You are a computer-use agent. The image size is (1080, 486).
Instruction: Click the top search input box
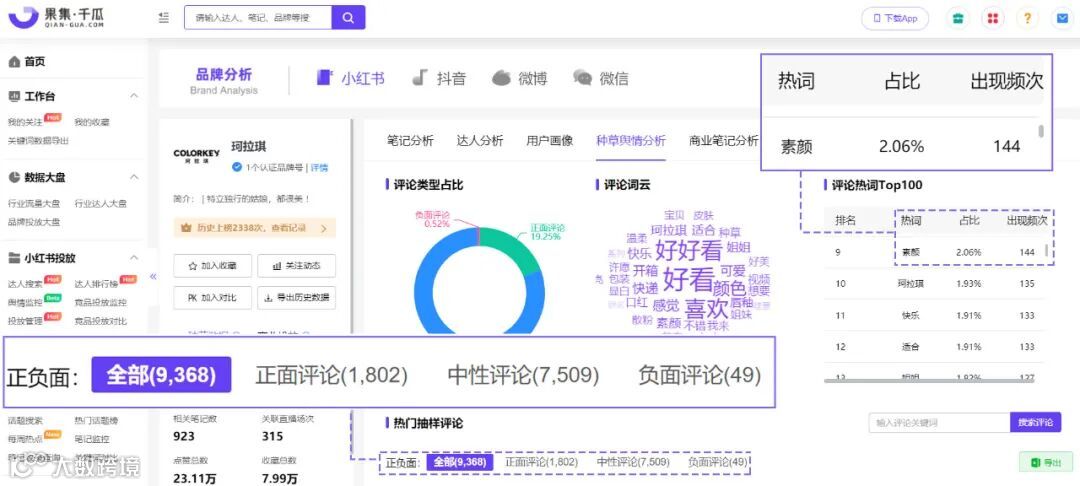258,17
